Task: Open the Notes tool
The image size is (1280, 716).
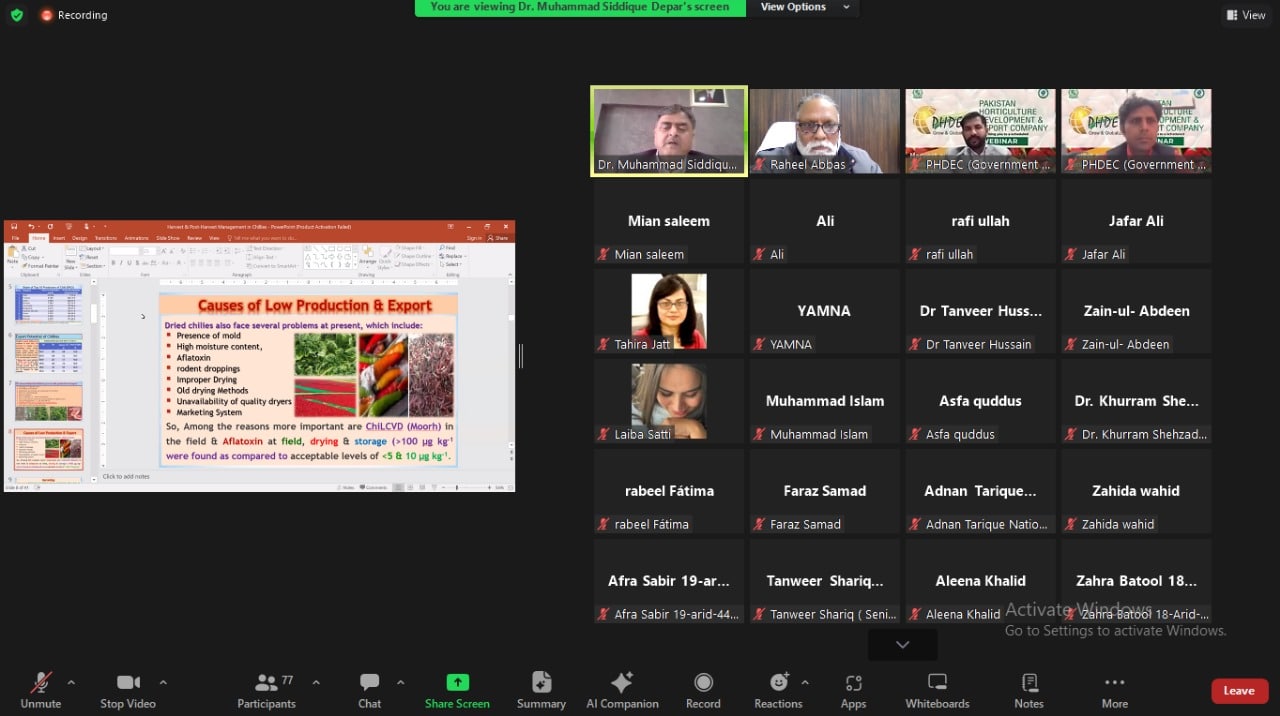Action: [1029, 689]
